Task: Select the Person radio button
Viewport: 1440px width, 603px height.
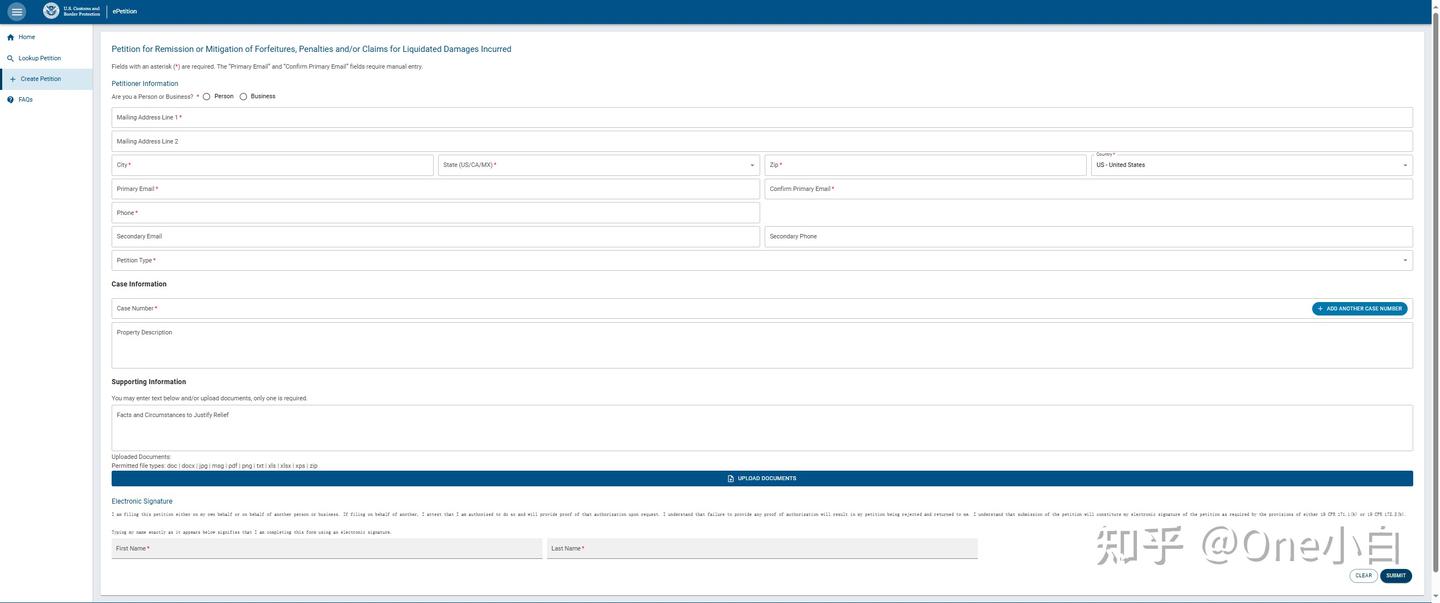Action: (207, 97)
